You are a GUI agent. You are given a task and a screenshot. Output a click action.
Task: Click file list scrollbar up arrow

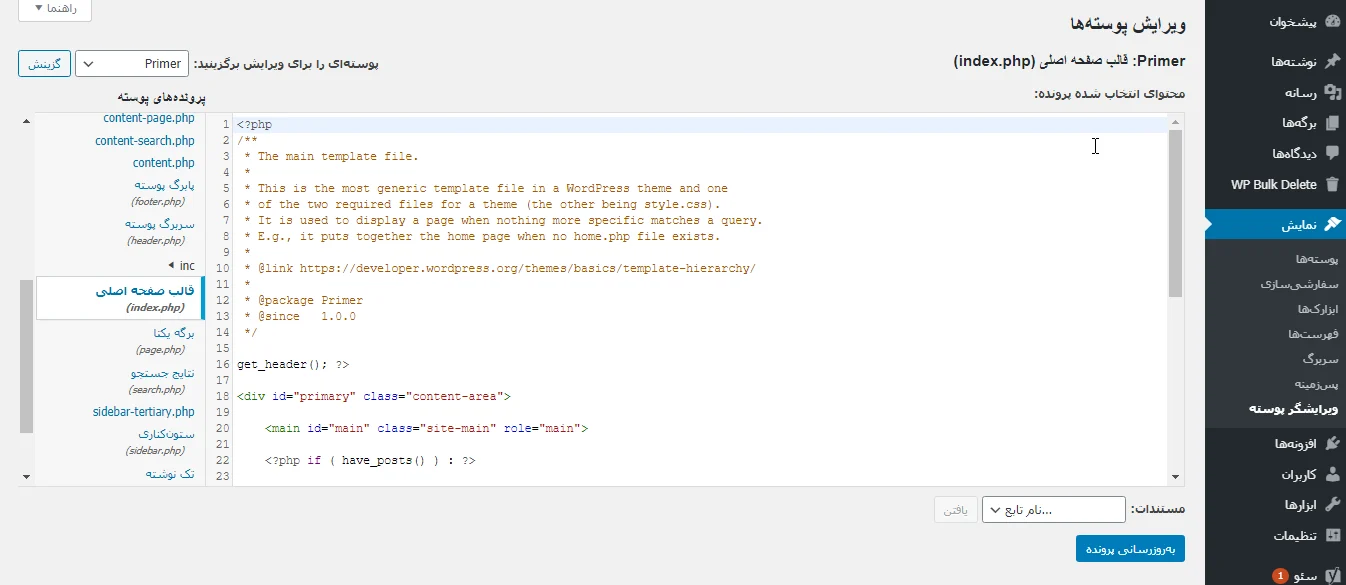point(26,120)
